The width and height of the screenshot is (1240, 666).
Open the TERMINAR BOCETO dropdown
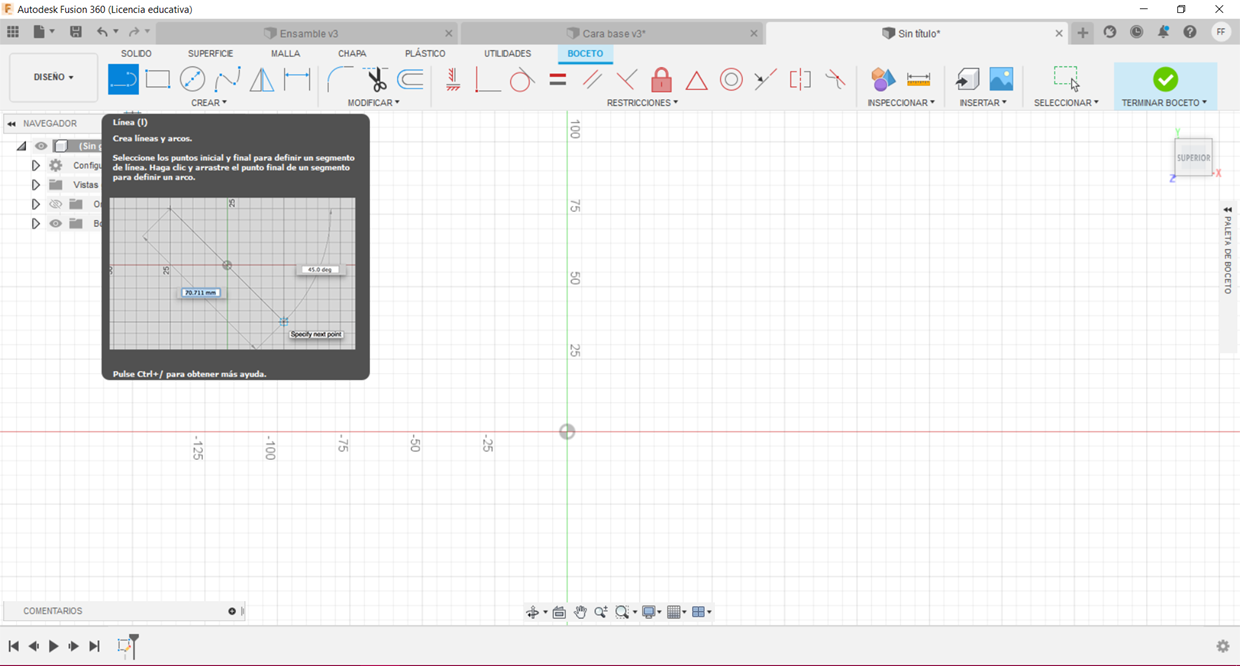point(1165,102)
